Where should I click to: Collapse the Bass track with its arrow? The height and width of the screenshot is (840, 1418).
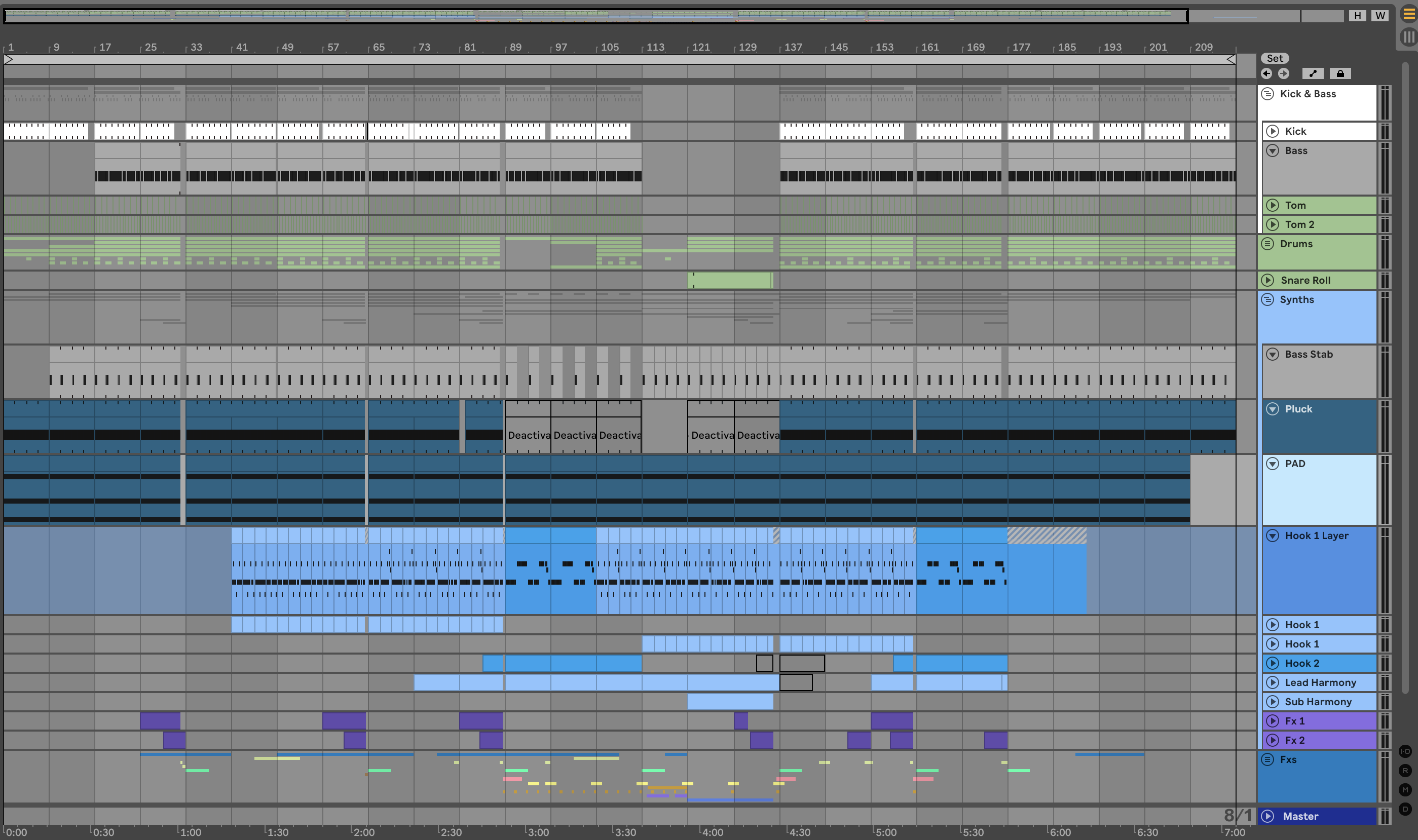pyautogui.click(x=1273, y=150)
